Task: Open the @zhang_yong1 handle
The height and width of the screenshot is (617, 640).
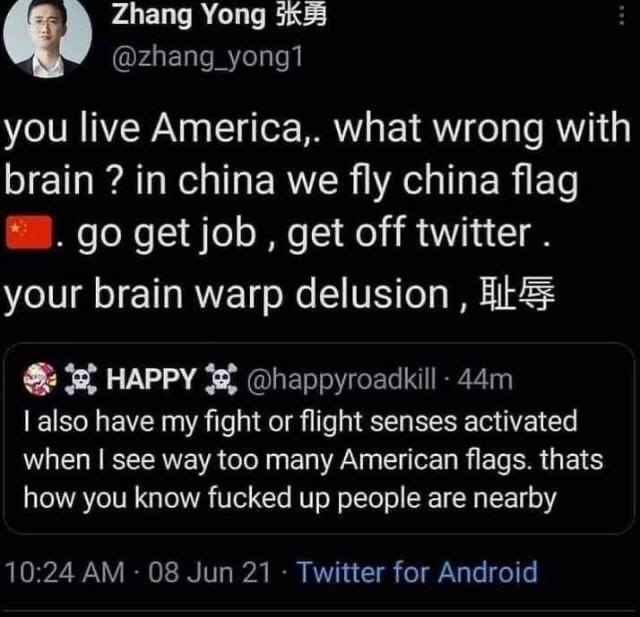Action: point(207,58)
